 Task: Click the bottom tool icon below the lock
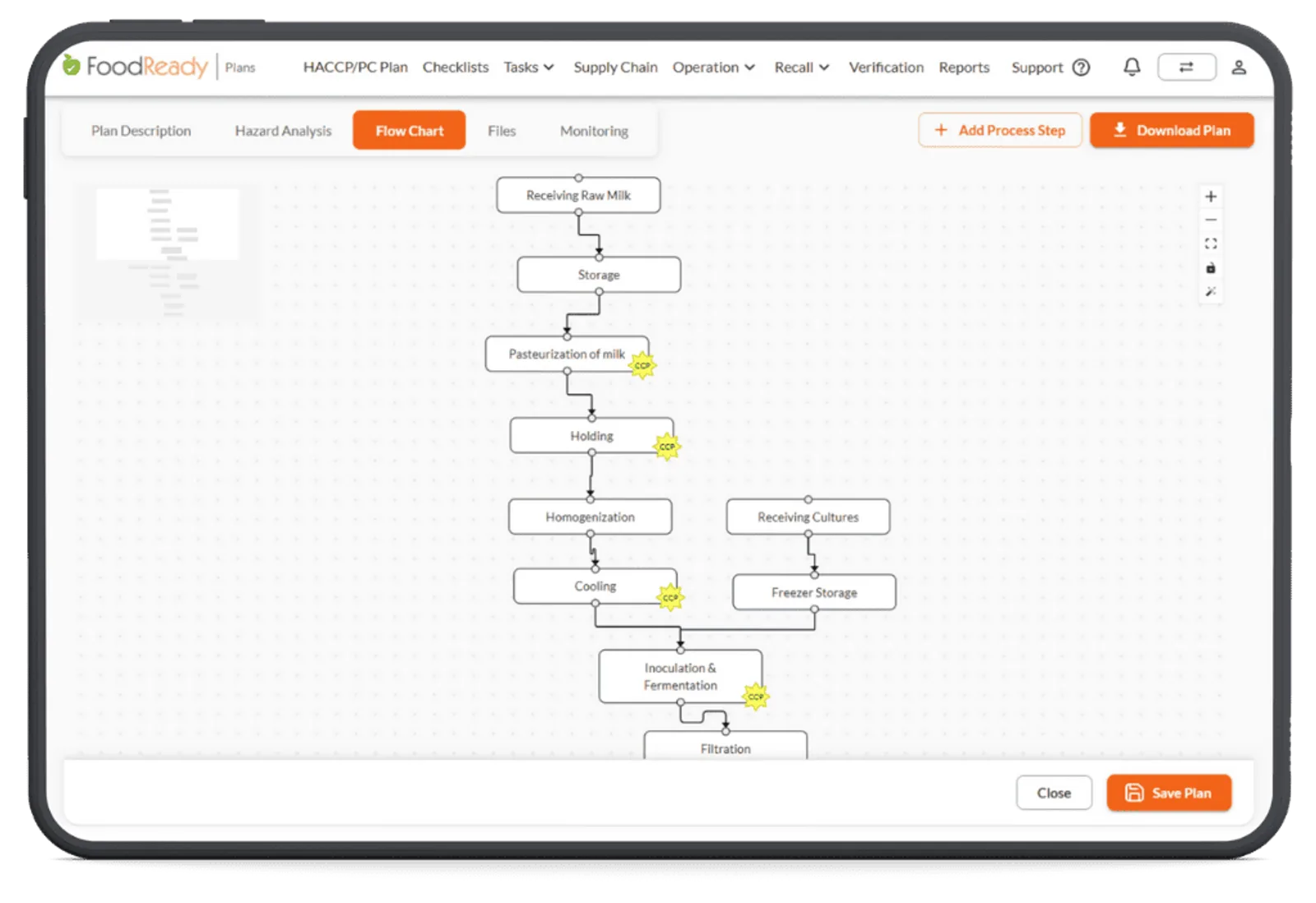click(x=1211, y=291)
